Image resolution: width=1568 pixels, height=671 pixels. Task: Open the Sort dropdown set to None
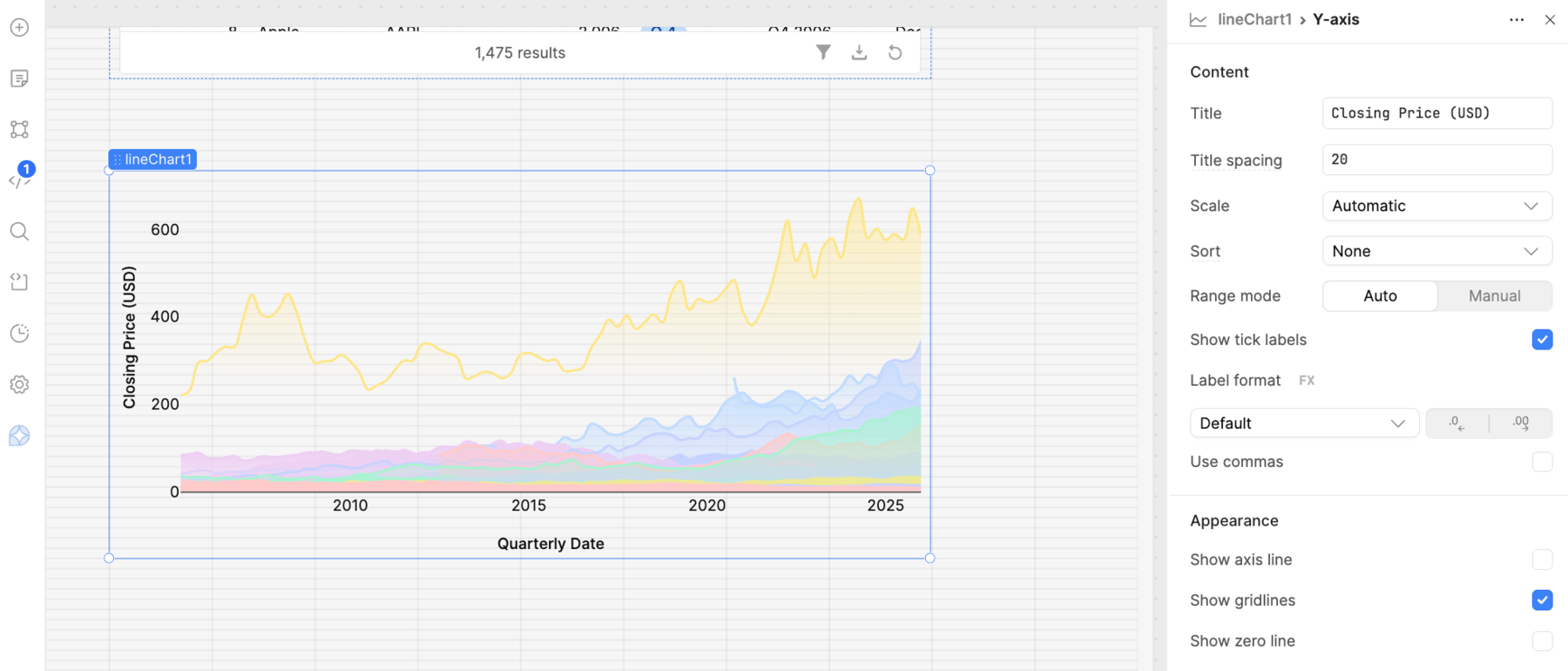[x=1437, y=251]
